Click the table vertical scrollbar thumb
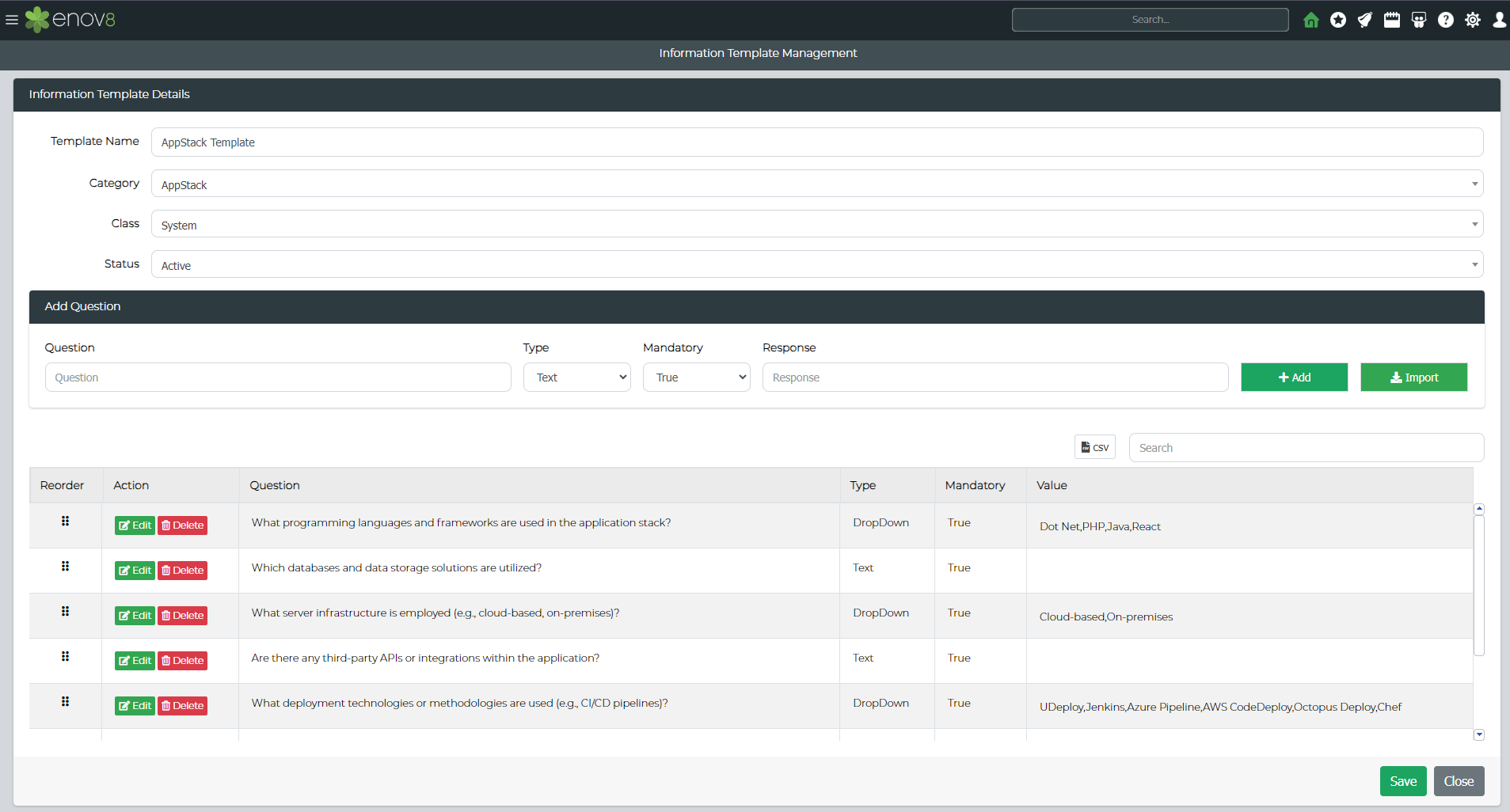The image size is (1510, 812). tap(1478, 586)
